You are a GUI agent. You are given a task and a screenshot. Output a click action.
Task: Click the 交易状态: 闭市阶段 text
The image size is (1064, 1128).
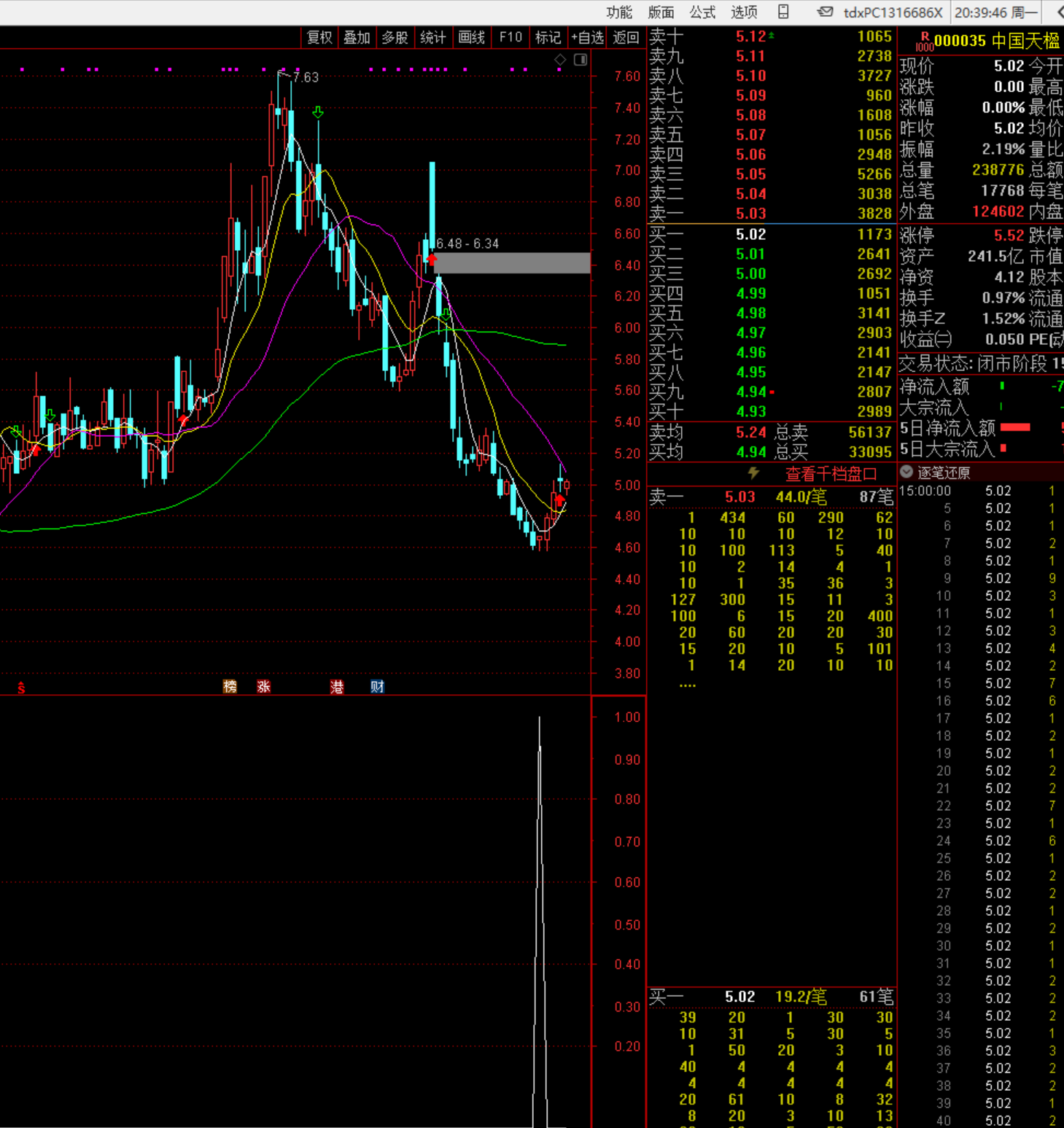click(974, 363)
